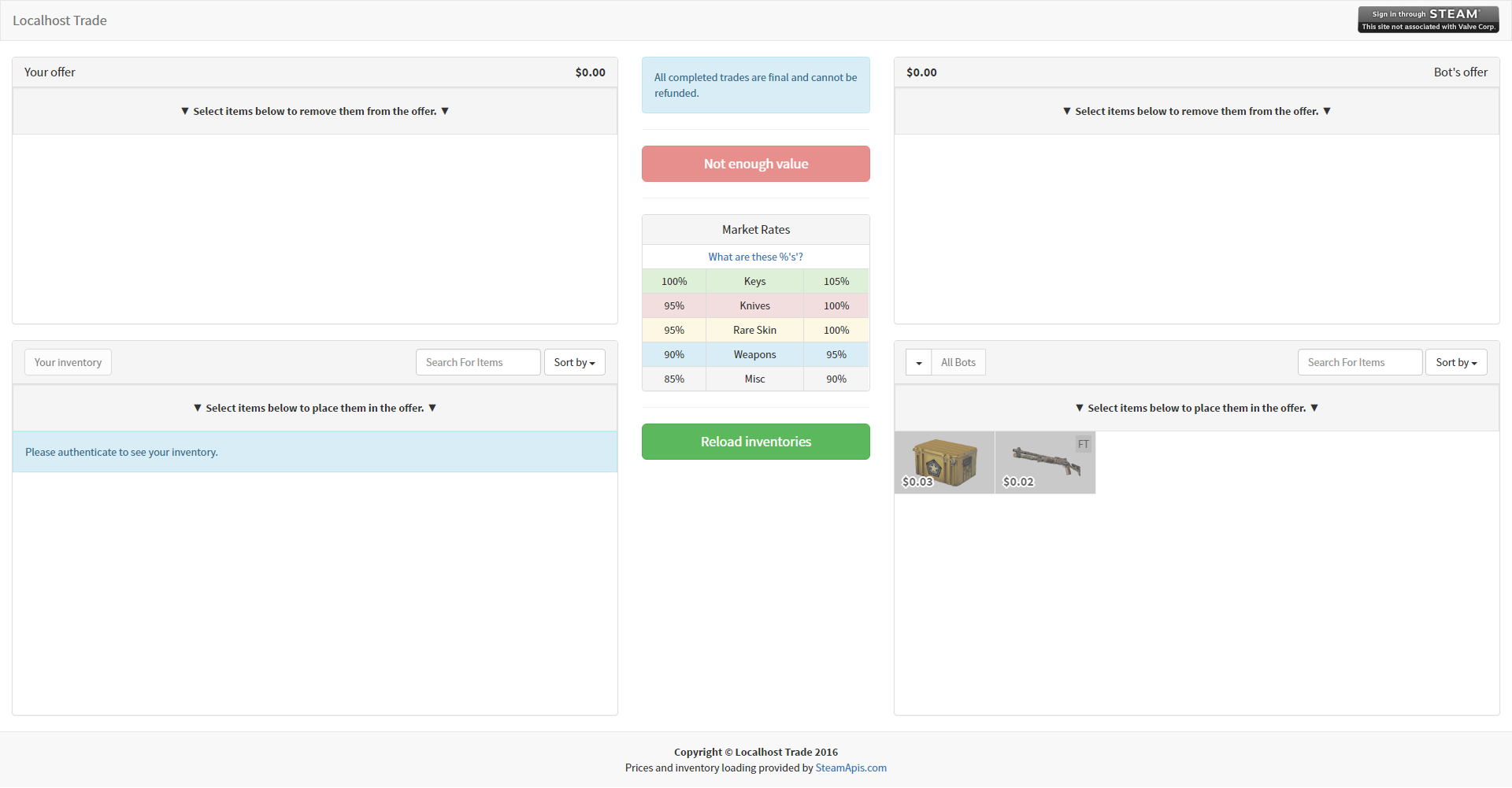The image size is (1512, 788).
Task: Click the Sign in through Steam button
Action: [1428, 20]
